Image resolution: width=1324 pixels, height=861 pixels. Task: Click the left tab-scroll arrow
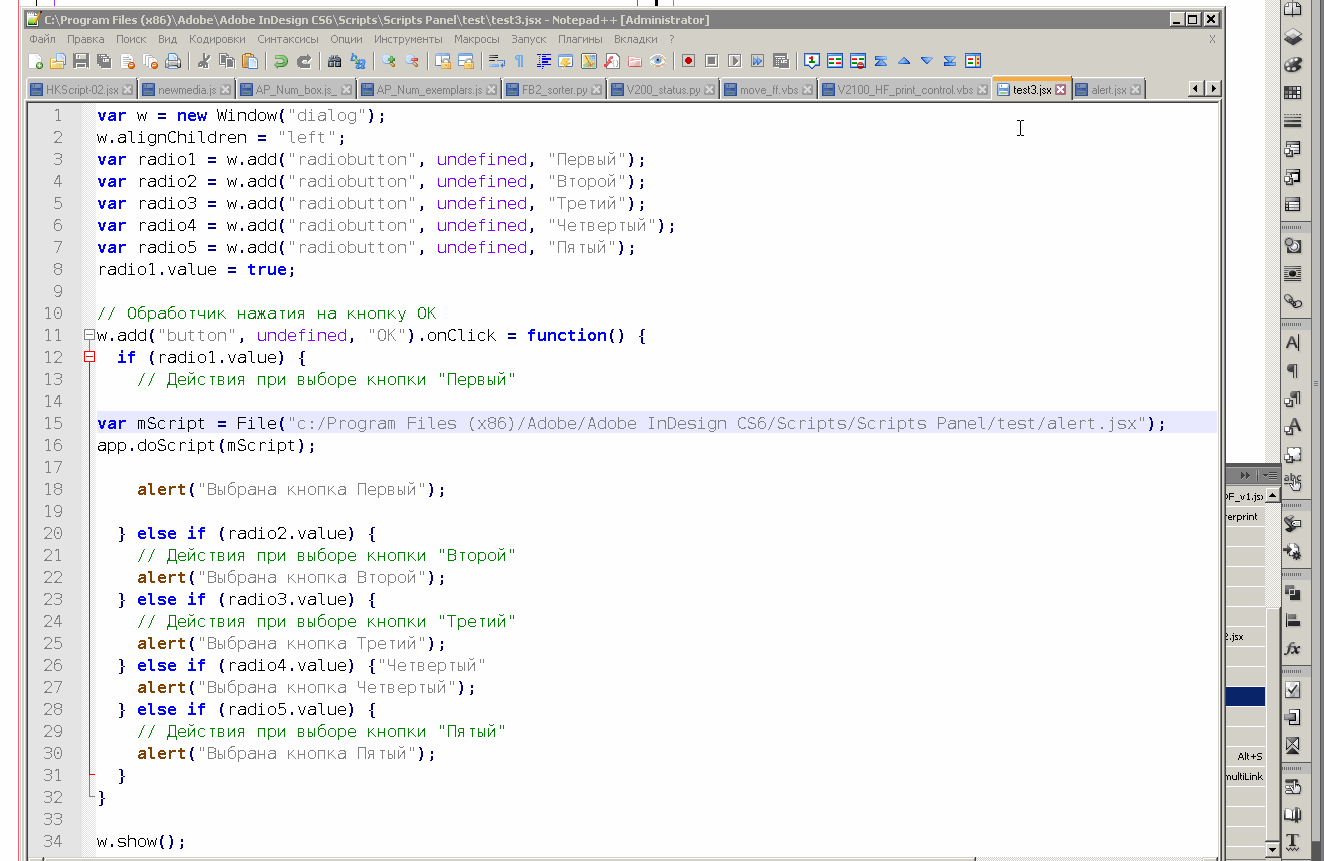click(1196, 89)
